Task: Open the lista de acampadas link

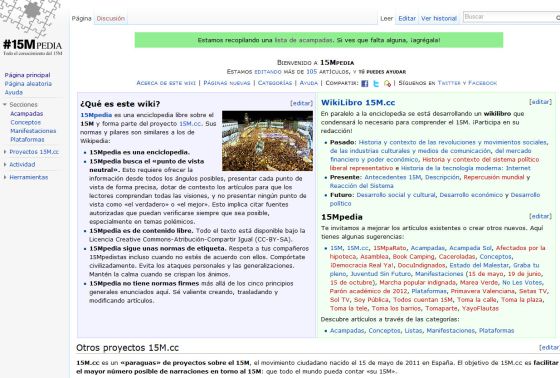Action: (x=303, y=40)
